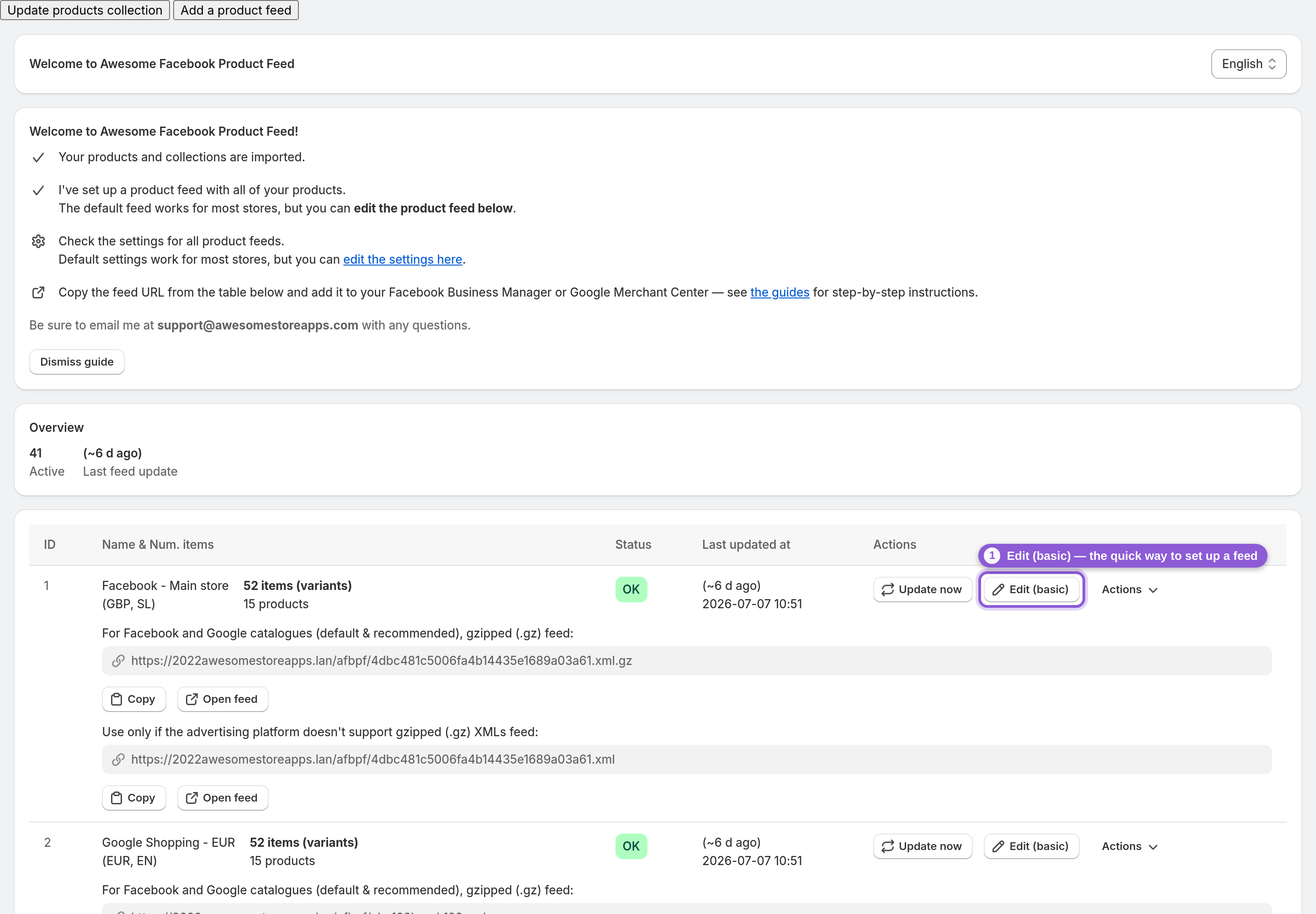Click the link icon of Facebook gzipped feed URL
This screenshot has width=1316, height=914.
point(118,661)
